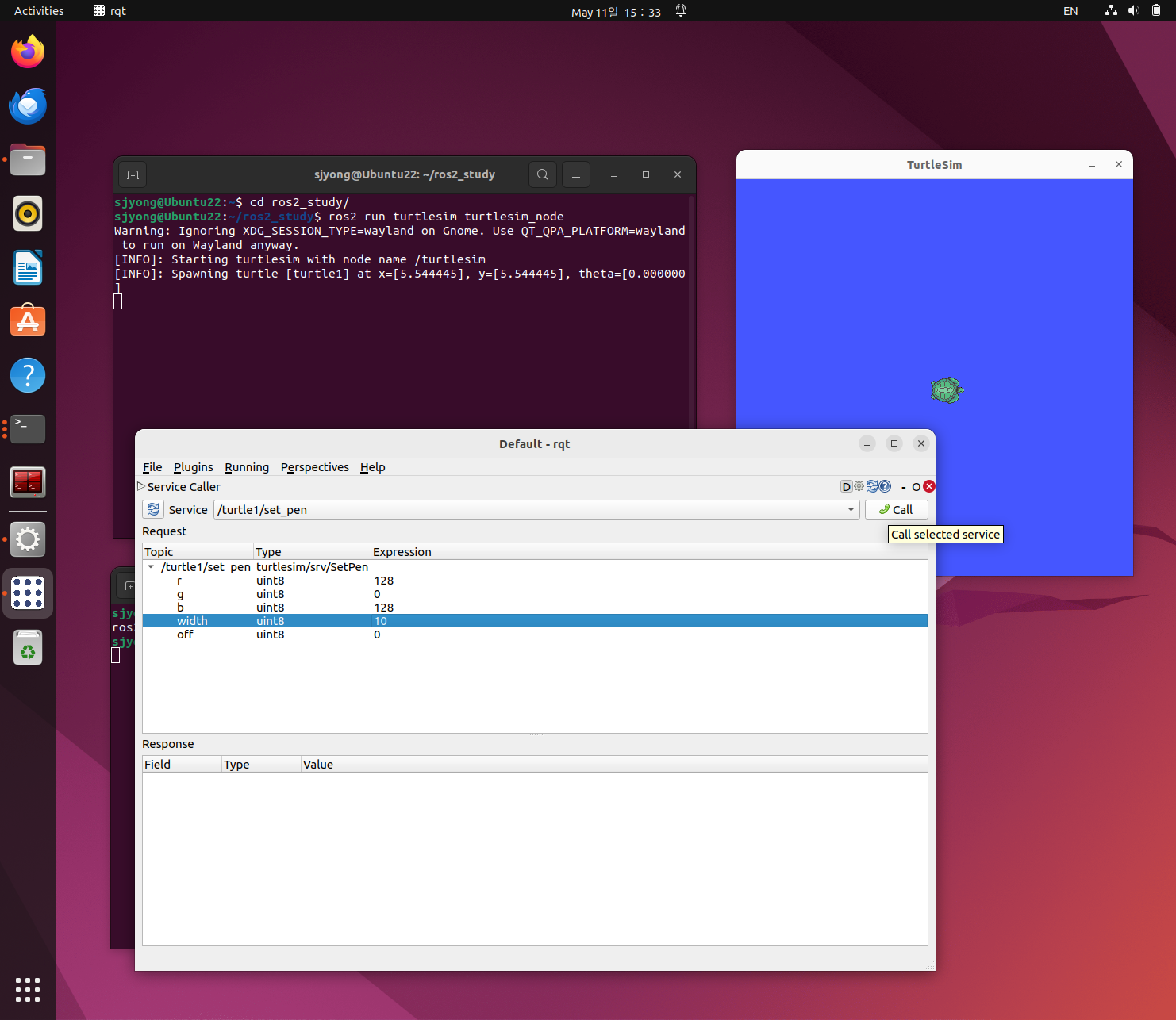Open the plugin help question-mark icon
1176x1020 pixels.
click(x=885, y=486)
